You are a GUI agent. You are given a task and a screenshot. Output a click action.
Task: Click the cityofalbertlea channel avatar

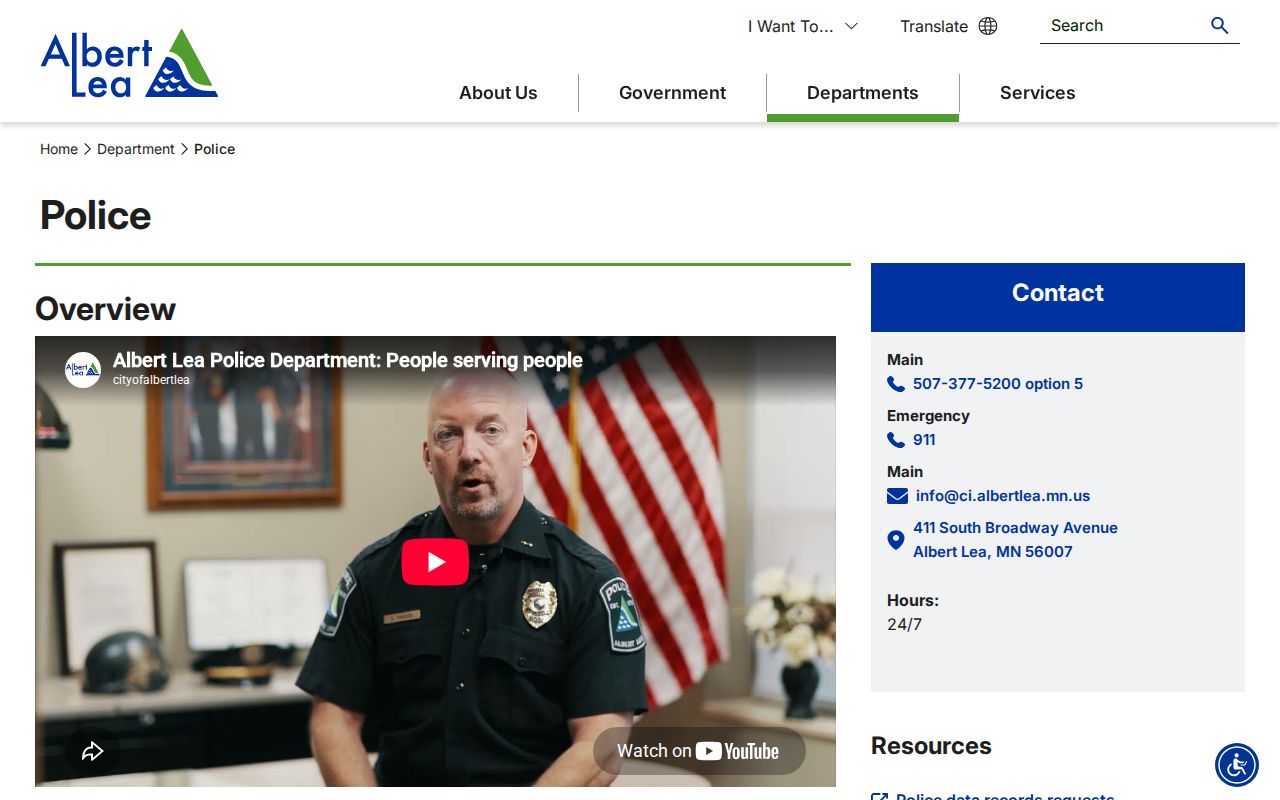(x=83, y=370)
